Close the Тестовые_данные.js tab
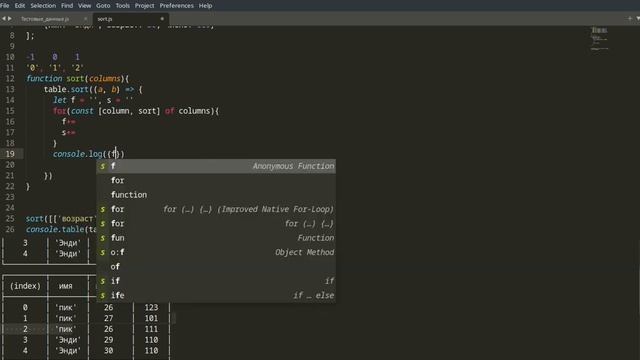Screen dimensions: 640x360 pyautogui.click(x=85, y=19)
